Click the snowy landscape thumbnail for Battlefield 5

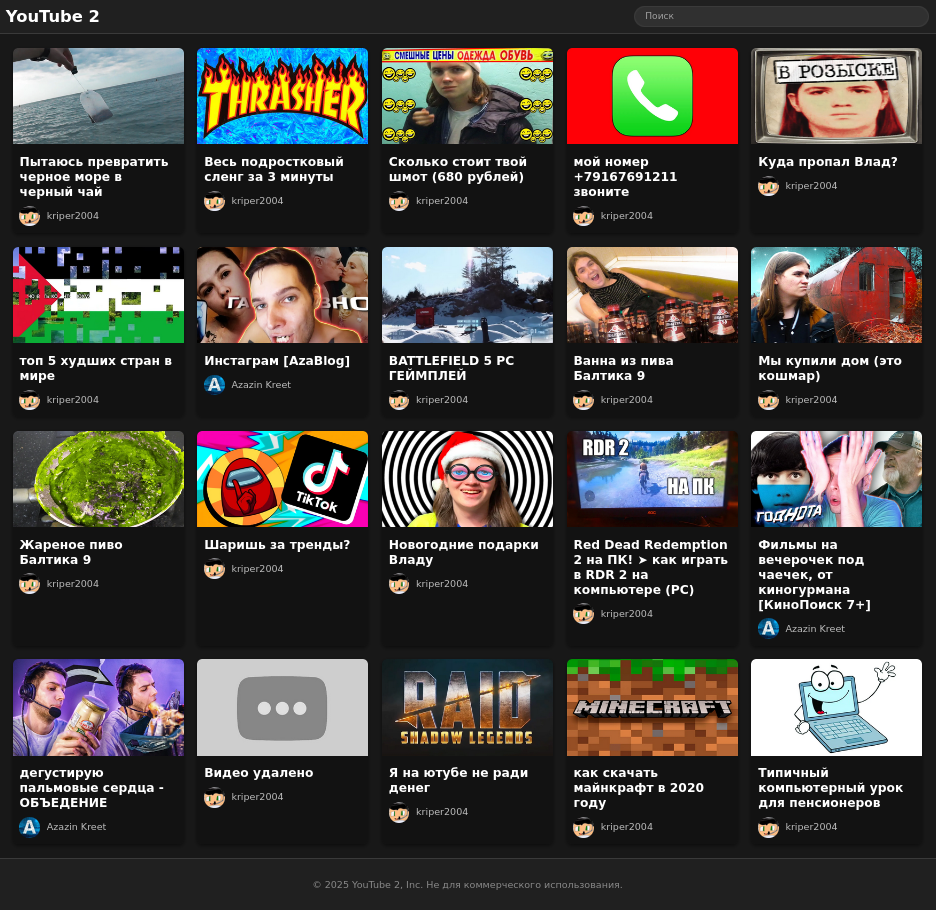tap(467, 295)
